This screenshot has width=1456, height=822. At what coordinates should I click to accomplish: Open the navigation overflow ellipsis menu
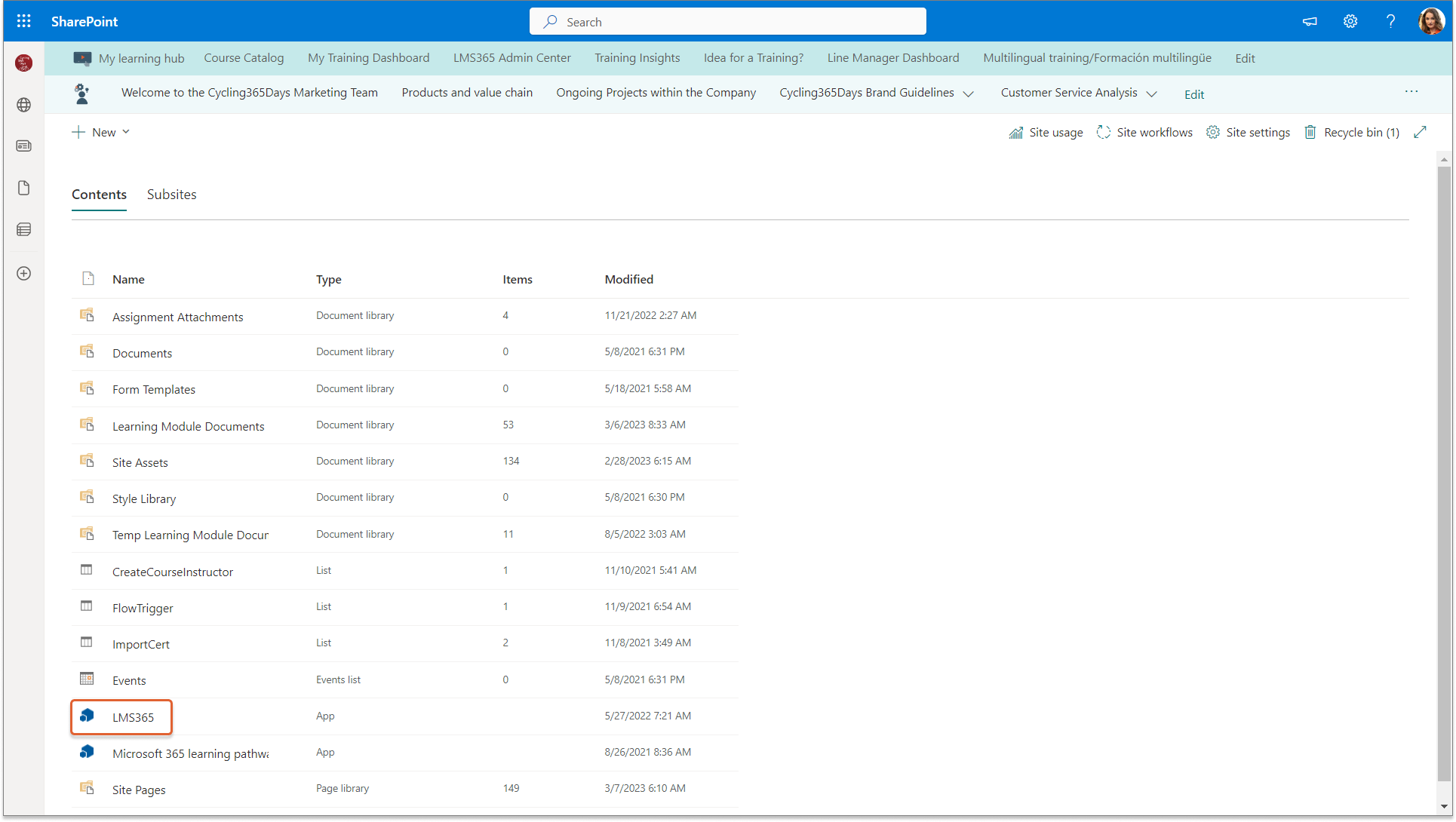pyautogui.click(x=1411, y=91)
